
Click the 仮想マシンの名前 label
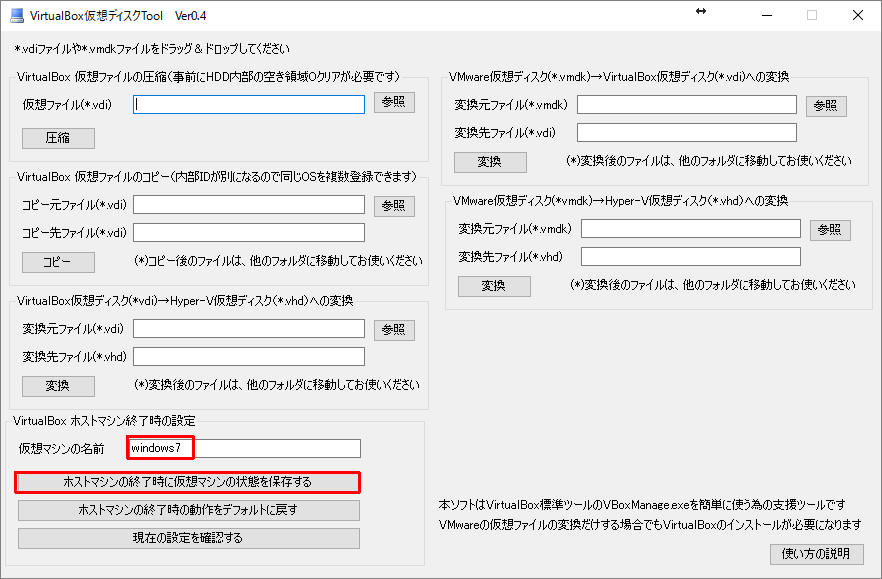(61, 448)
